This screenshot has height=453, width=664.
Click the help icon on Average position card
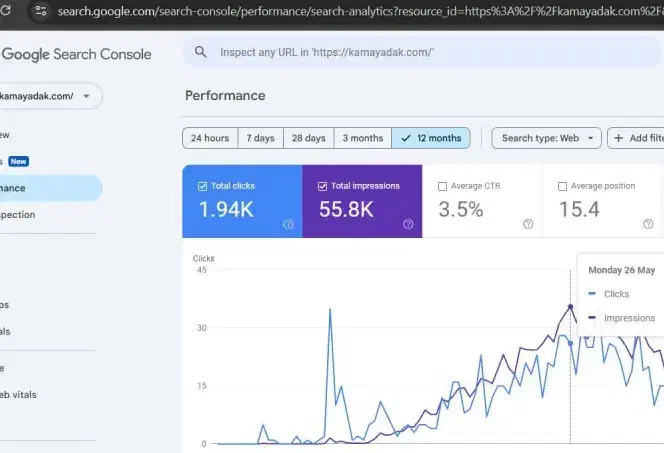point(647,224)
